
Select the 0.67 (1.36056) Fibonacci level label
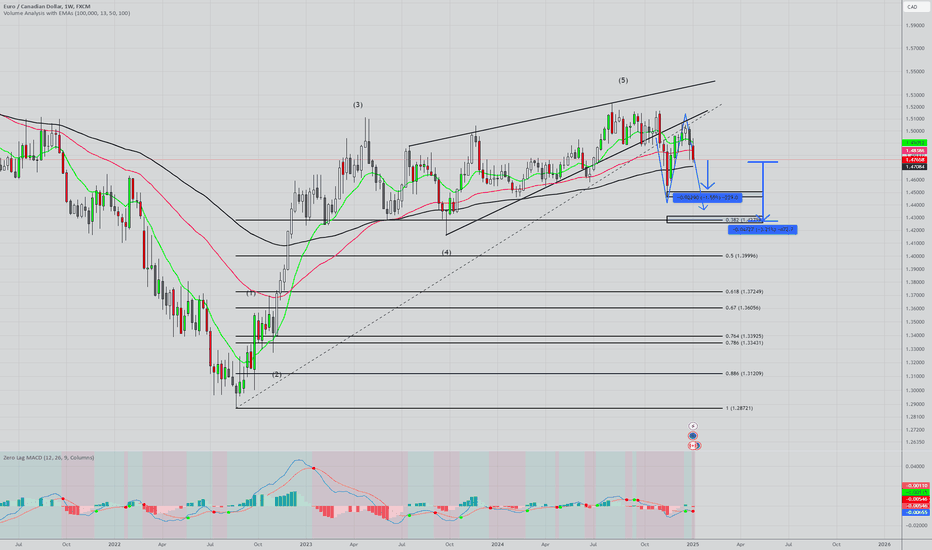click(742, 308)
